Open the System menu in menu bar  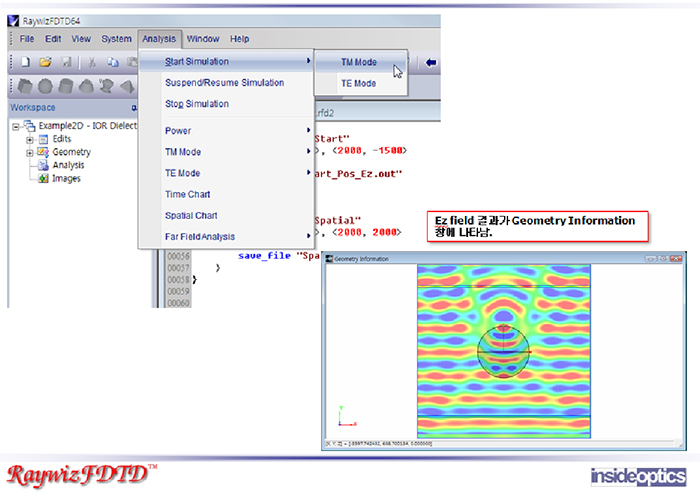116,39
